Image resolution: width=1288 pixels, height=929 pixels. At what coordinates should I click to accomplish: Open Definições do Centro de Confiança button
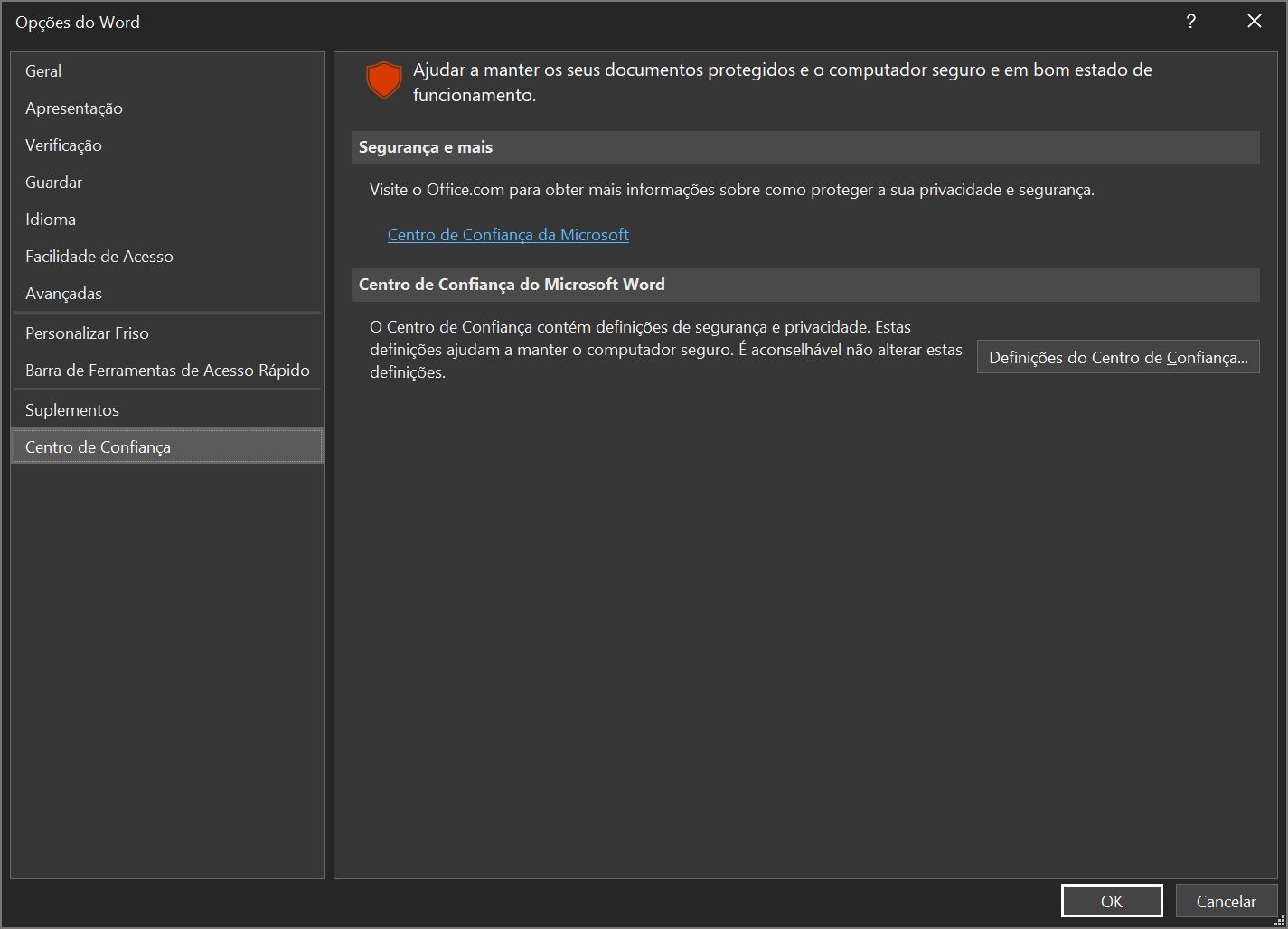(1118, 357)
